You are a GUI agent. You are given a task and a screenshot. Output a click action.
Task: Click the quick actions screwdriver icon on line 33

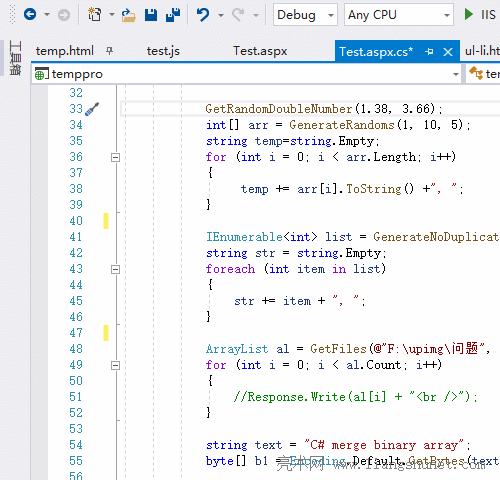(x=92, y=109)
